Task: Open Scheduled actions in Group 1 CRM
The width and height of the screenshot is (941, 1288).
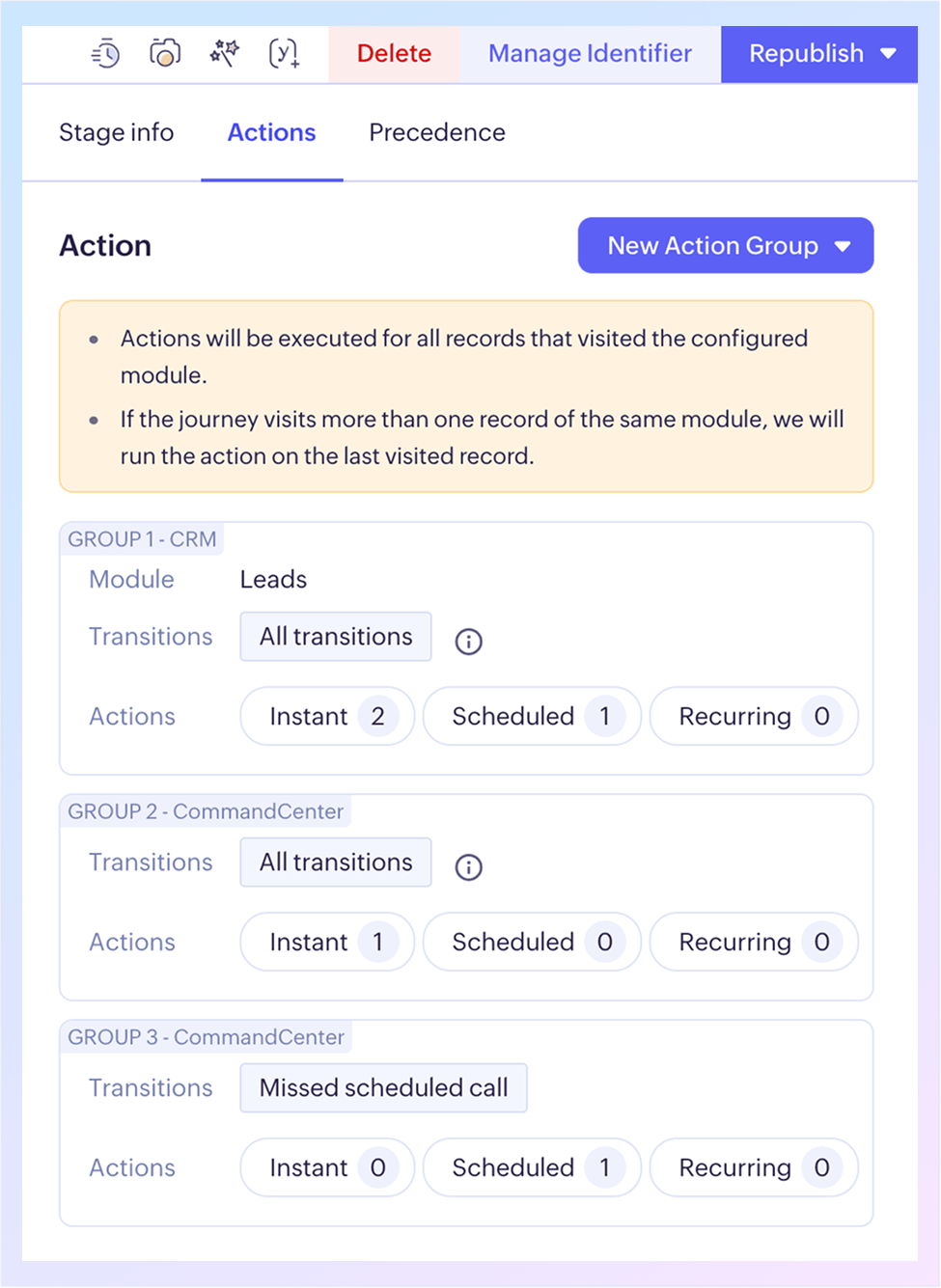Action: [532, 717]
